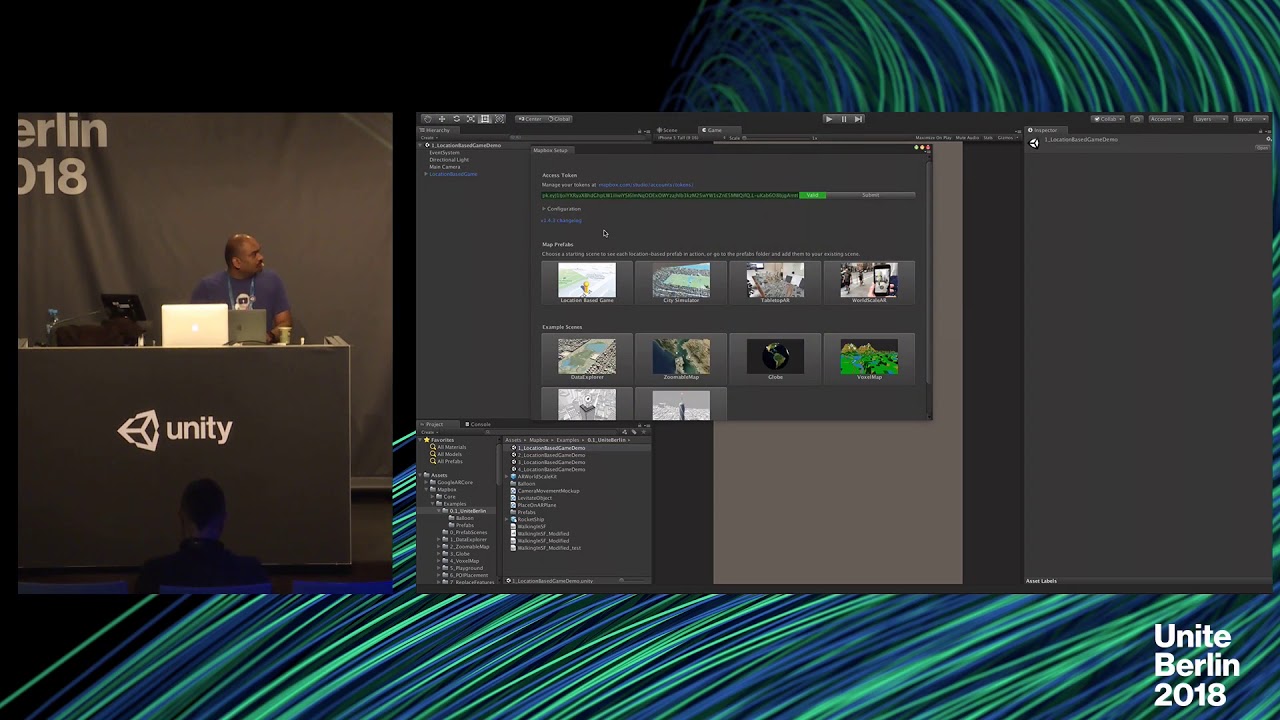Switch to the Console tab
Image resolution: width=1280 pixels, height=720 pixels.
coord(479,424)
